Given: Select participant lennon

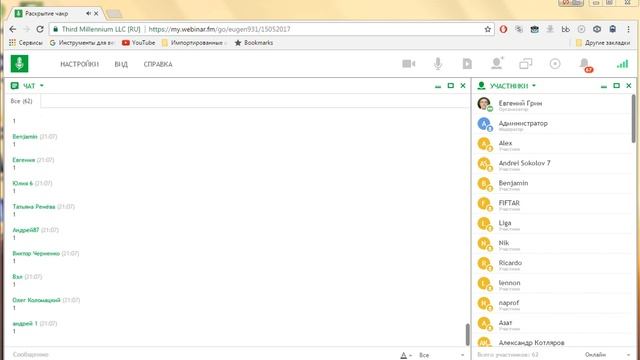Looking at the screenshot, I should coord(551,284).
